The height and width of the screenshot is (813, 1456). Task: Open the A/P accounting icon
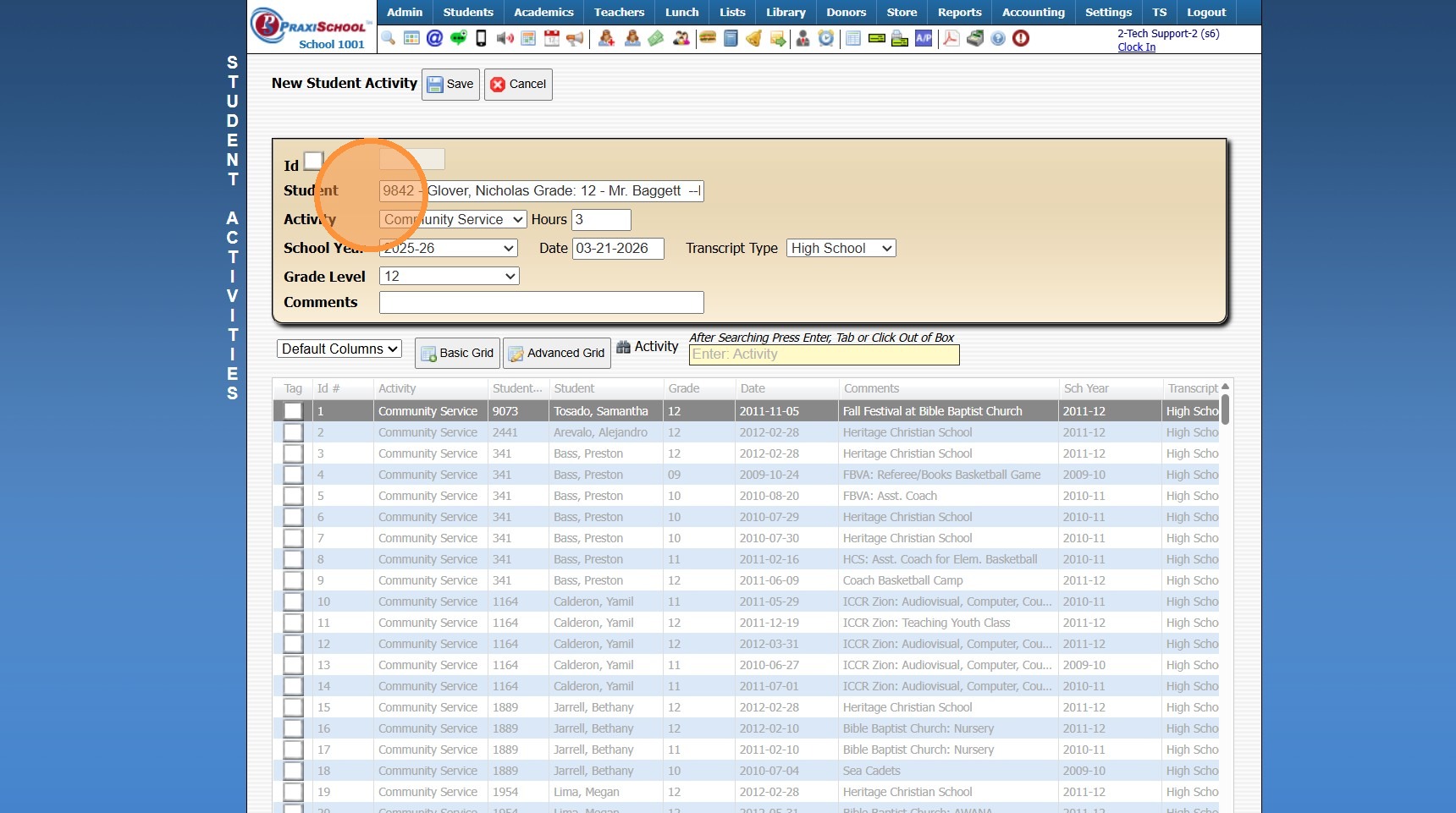[924, 38]
